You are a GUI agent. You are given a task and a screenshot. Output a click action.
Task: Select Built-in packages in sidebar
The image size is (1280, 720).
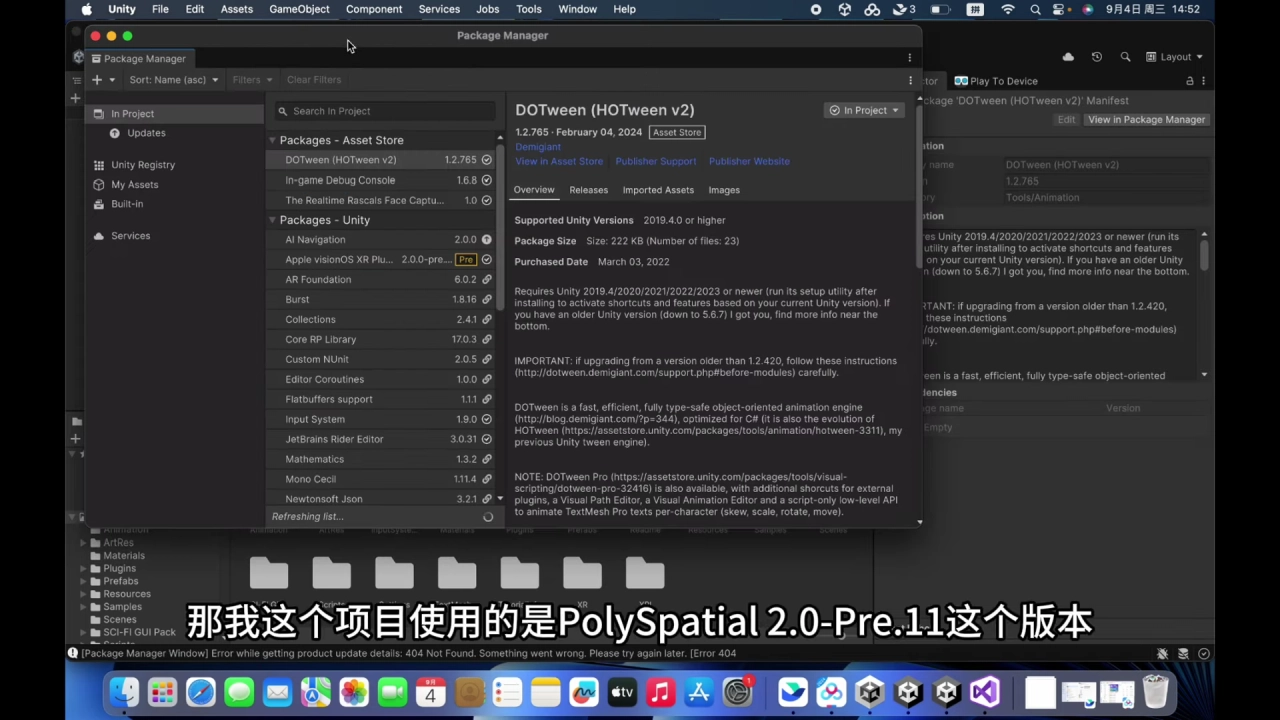coord(127,204)
